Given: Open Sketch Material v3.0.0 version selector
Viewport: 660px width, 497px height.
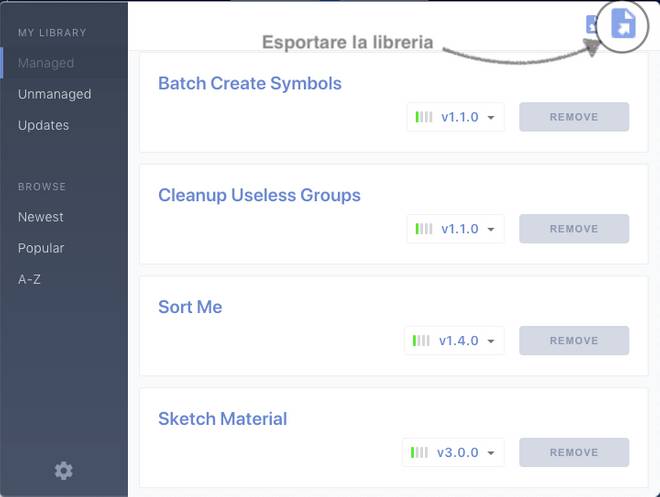Looking at the screenshot, I should [x=453, y=453].
